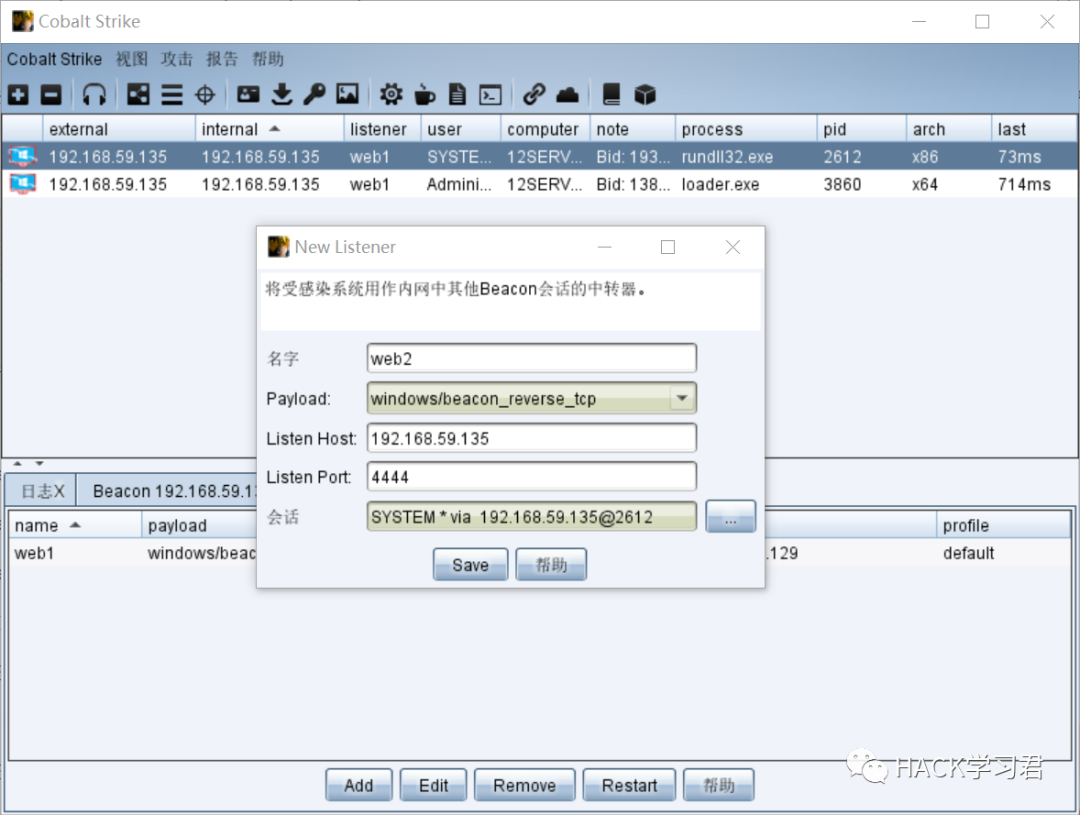Open the Cobalt Strike menu
Viewport: 1080px width, 815px height.
[x=54, y=59]
